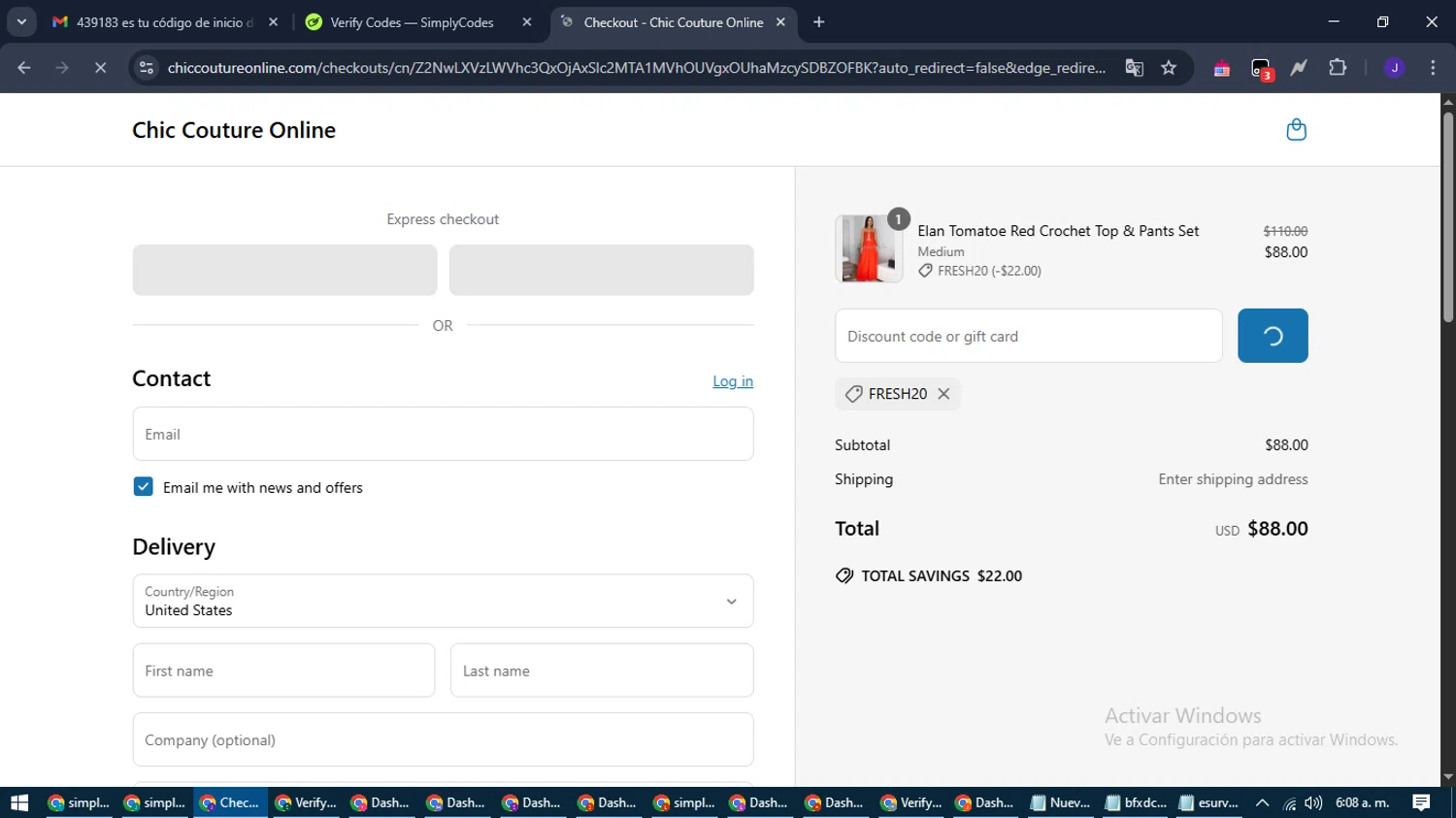Open the Extensions puzzle piece menu
Screen dimensions: 1456x818
click(x=1338, y=68)
